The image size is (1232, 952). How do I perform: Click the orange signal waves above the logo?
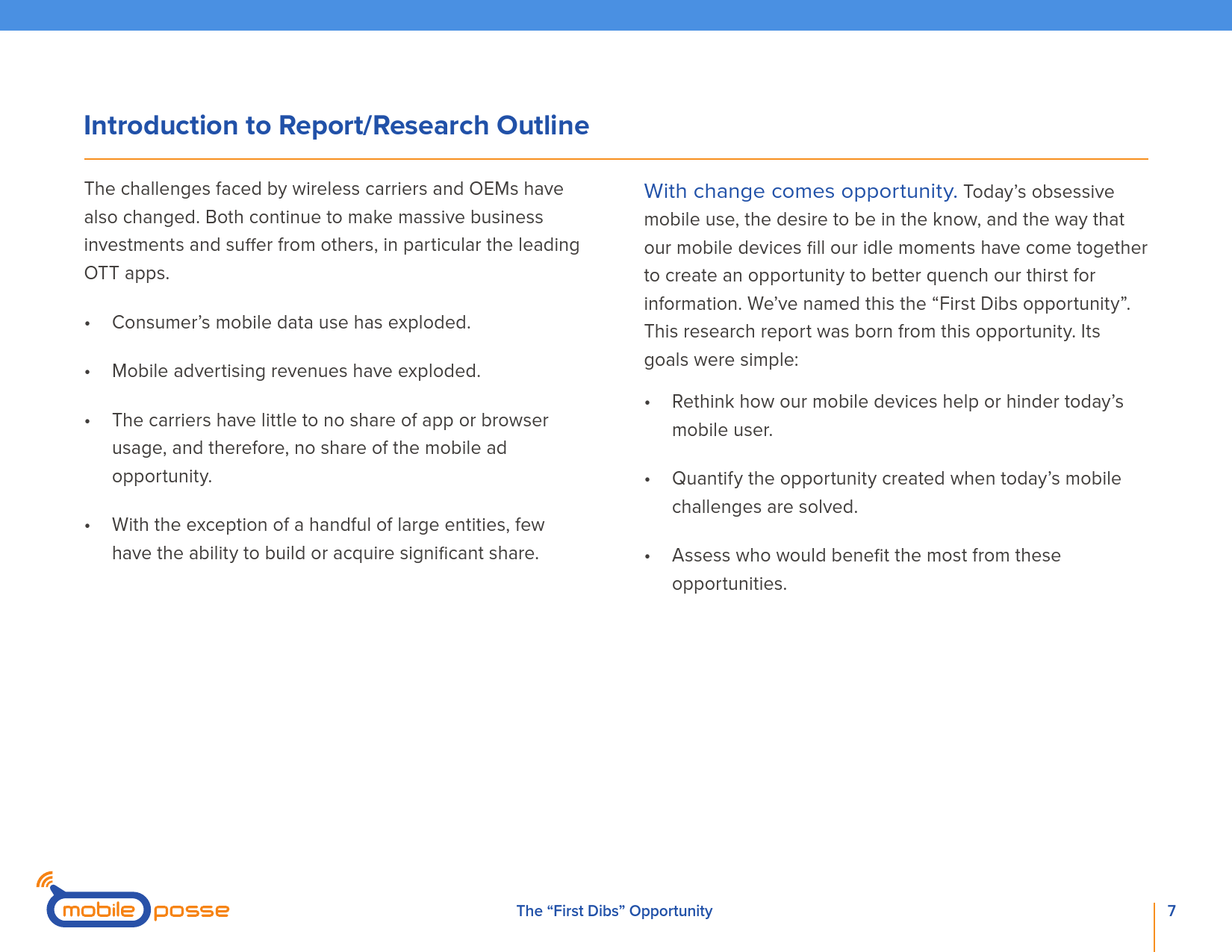pyautogui.click(x=45, y=880)
